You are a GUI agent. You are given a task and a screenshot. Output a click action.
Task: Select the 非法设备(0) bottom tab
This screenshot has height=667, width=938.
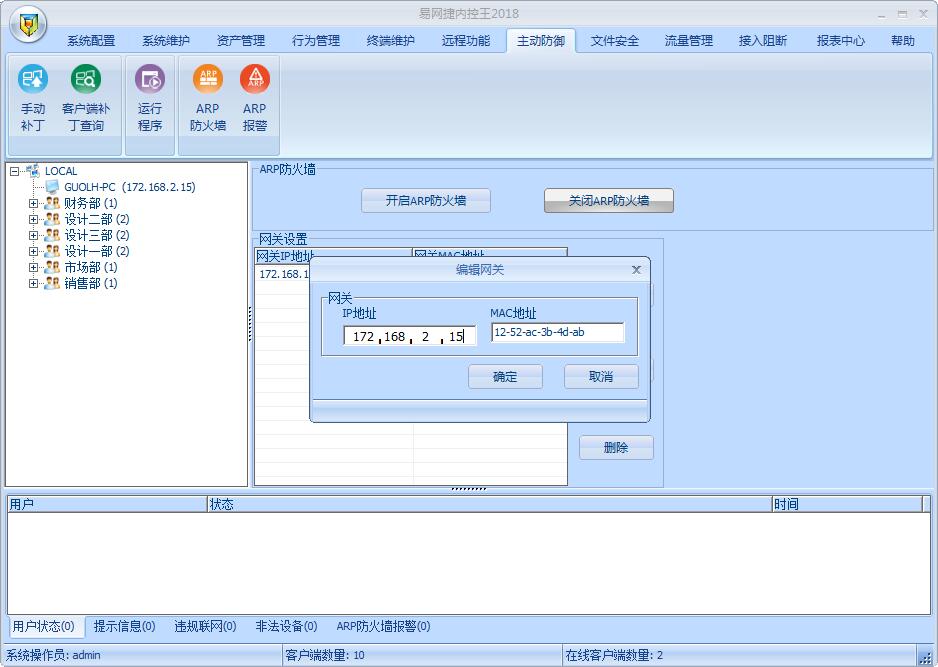point(286,626)
